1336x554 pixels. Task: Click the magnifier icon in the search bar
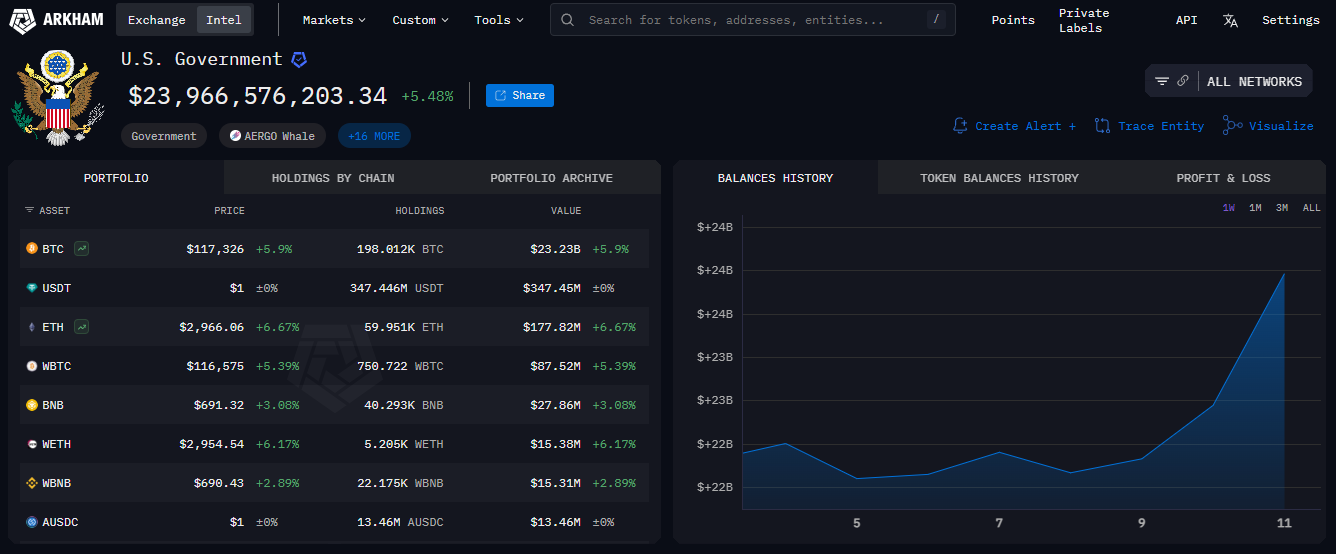tap(567, 20)
